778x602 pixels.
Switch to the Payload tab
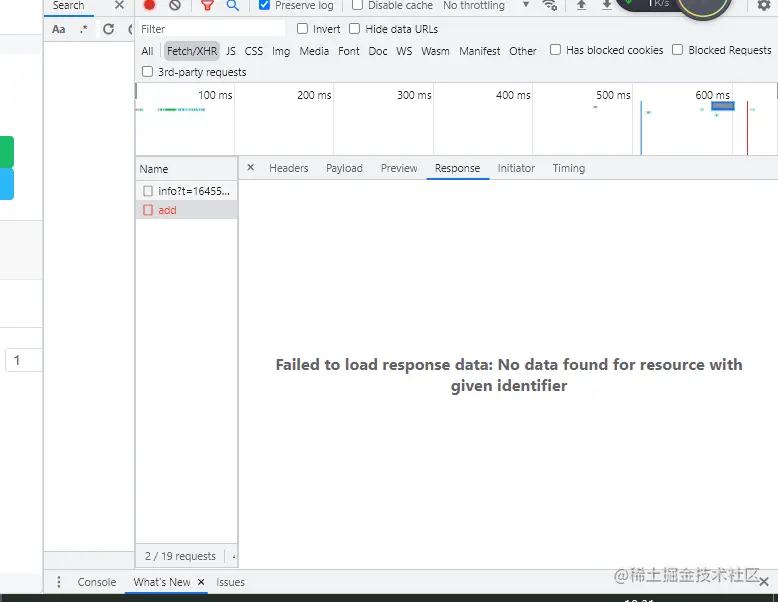pos(344,168)
